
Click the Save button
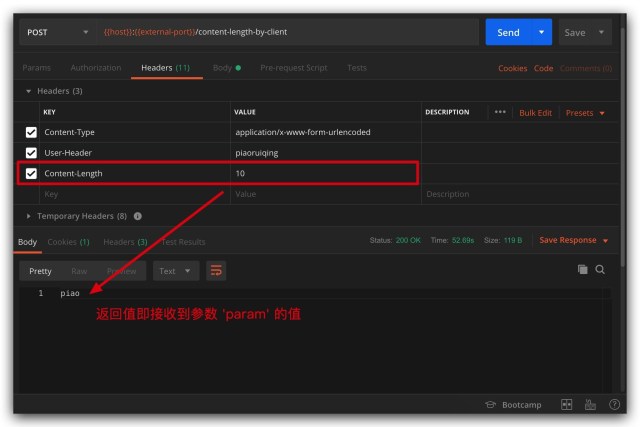click(575, 32)
